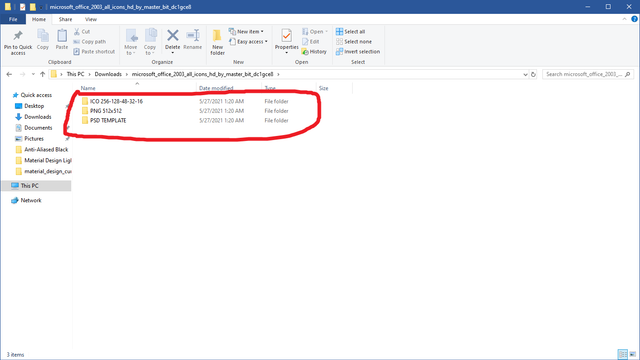This screenshot has width=640, height=360.
Task: Go up one folder level
Action: (x=42, y=74)
